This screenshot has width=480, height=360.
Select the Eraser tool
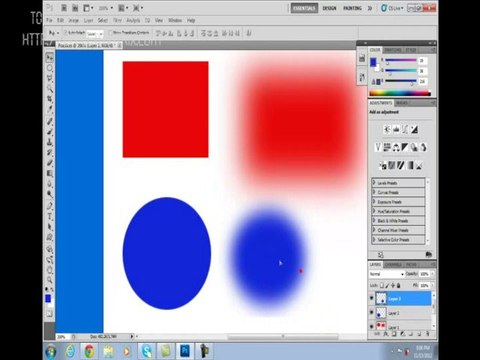coord(50,163)
